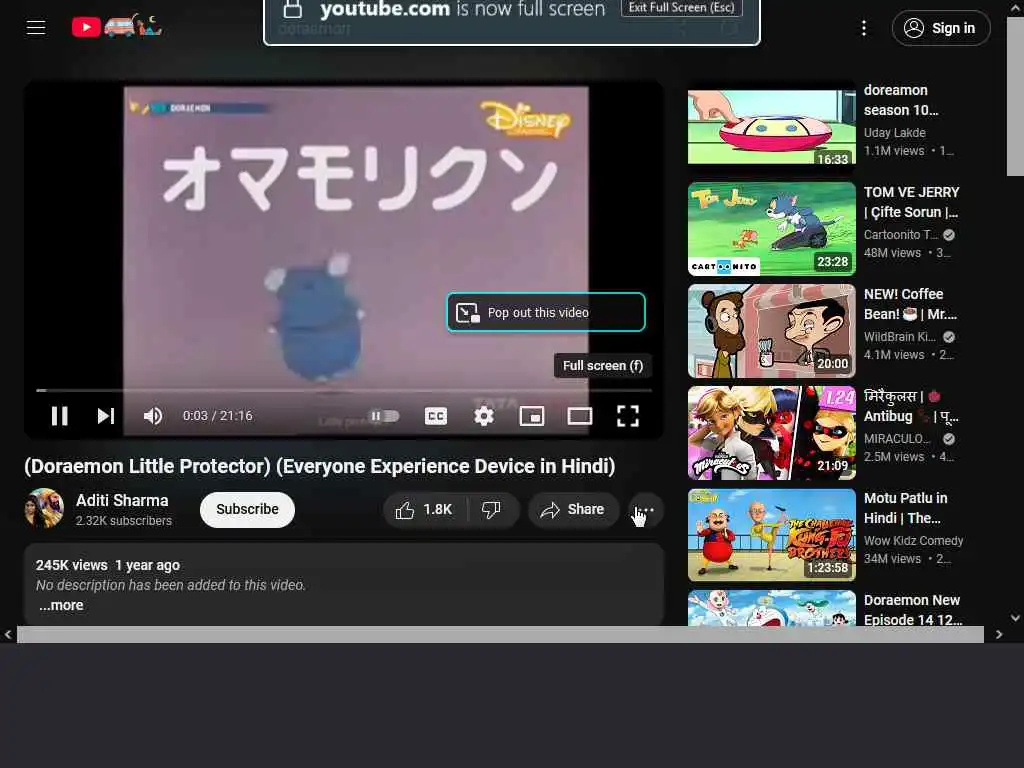Click the horizontal scrollbar track
1024x768 pixels.
click(500, 634)
